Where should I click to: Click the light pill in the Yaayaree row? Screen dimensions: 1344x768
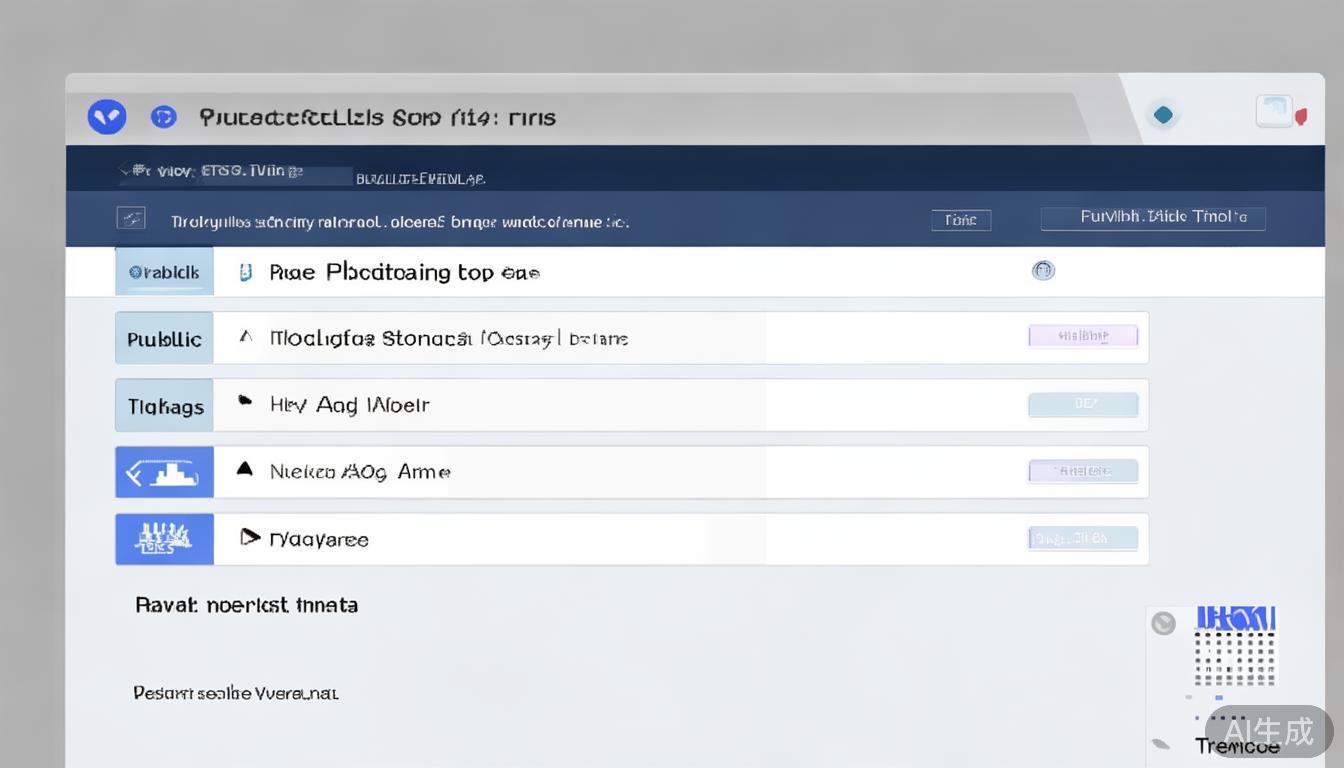pos(1083,538)
